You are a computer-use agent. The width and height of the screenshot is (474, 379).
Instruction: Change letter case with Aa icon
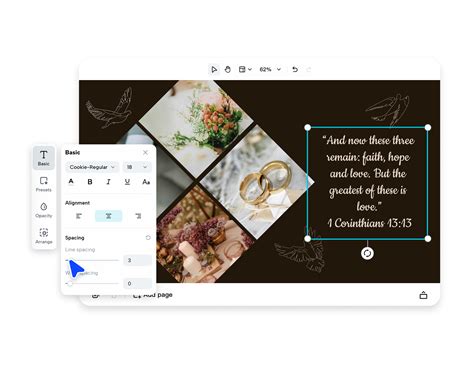point(146,182)
